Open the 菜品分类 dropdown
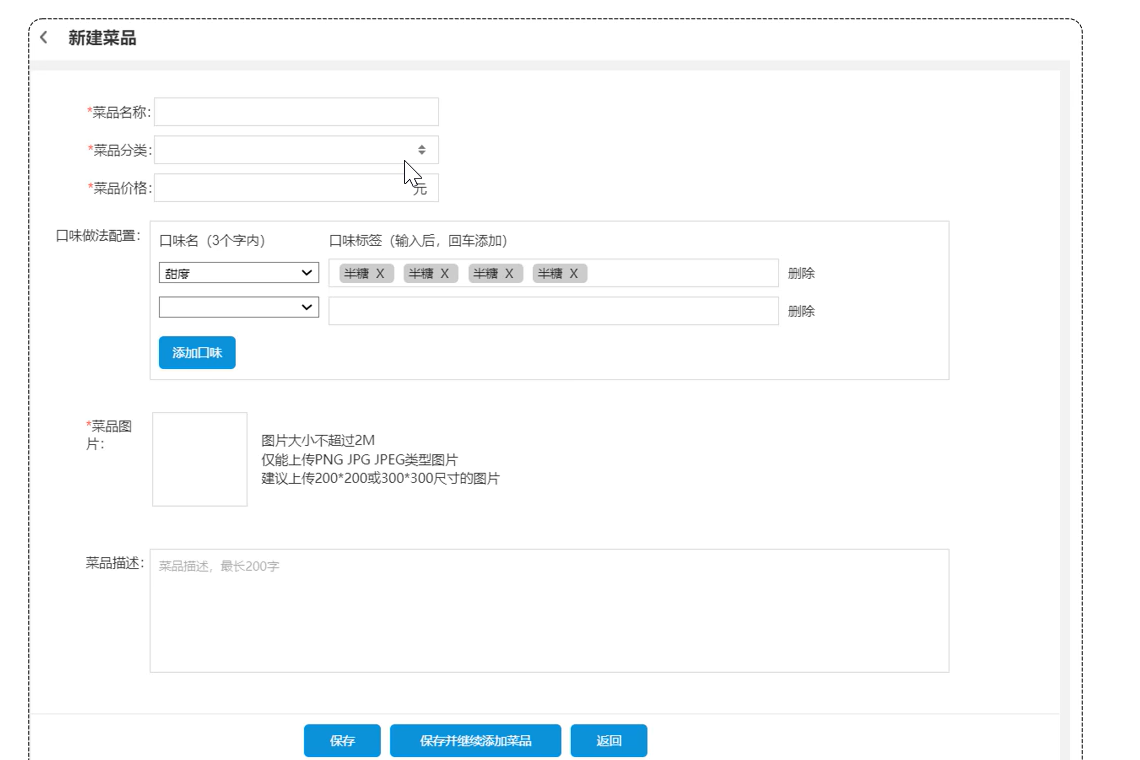1140x760 pixels. (296, 150)
